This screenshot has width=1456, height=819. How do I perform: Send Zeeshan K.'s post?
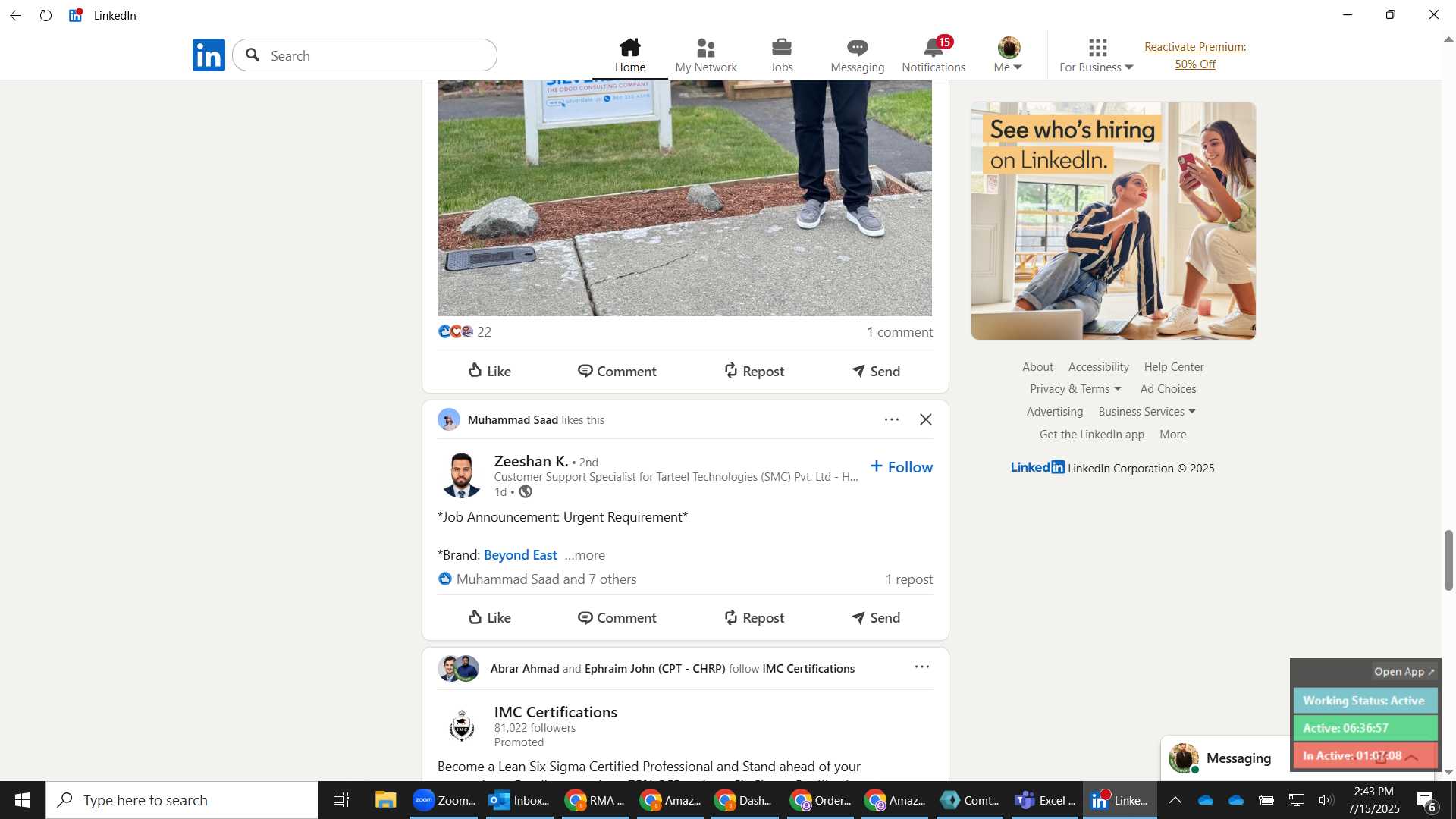coord(876,617)
